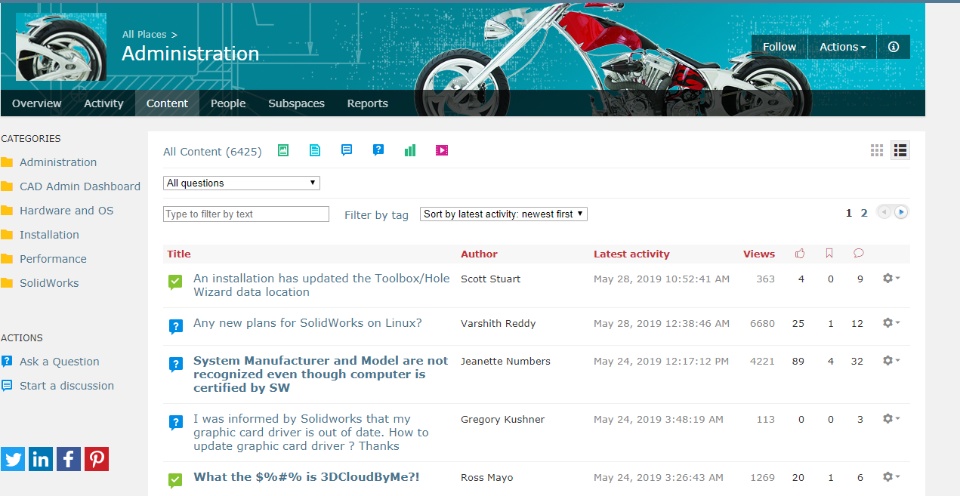Open author Varshith Reddy's profile
Image resolution: width=960 pixels, height=496 pixels.
point(498,323)
